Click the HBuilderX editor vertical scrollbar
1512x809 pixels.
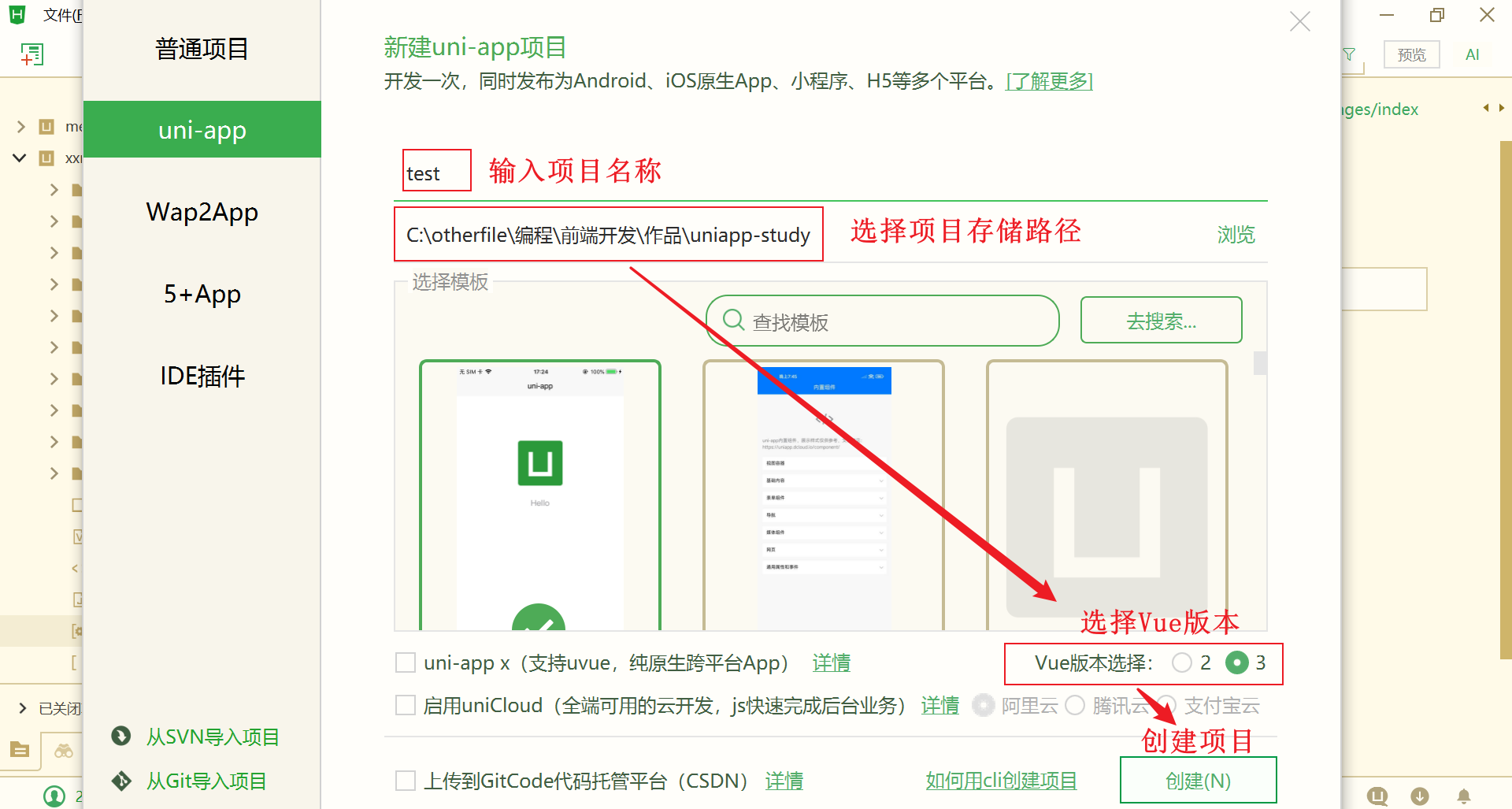click(1506, 400)
